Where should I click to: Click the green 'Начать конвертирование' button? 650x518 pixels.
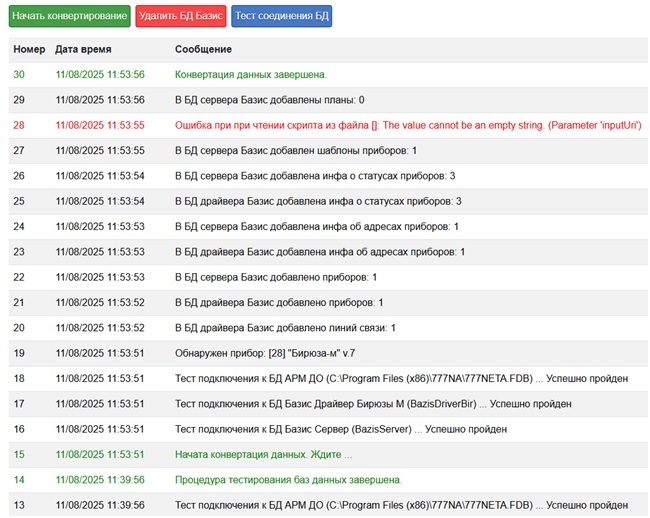click(70, 16)
